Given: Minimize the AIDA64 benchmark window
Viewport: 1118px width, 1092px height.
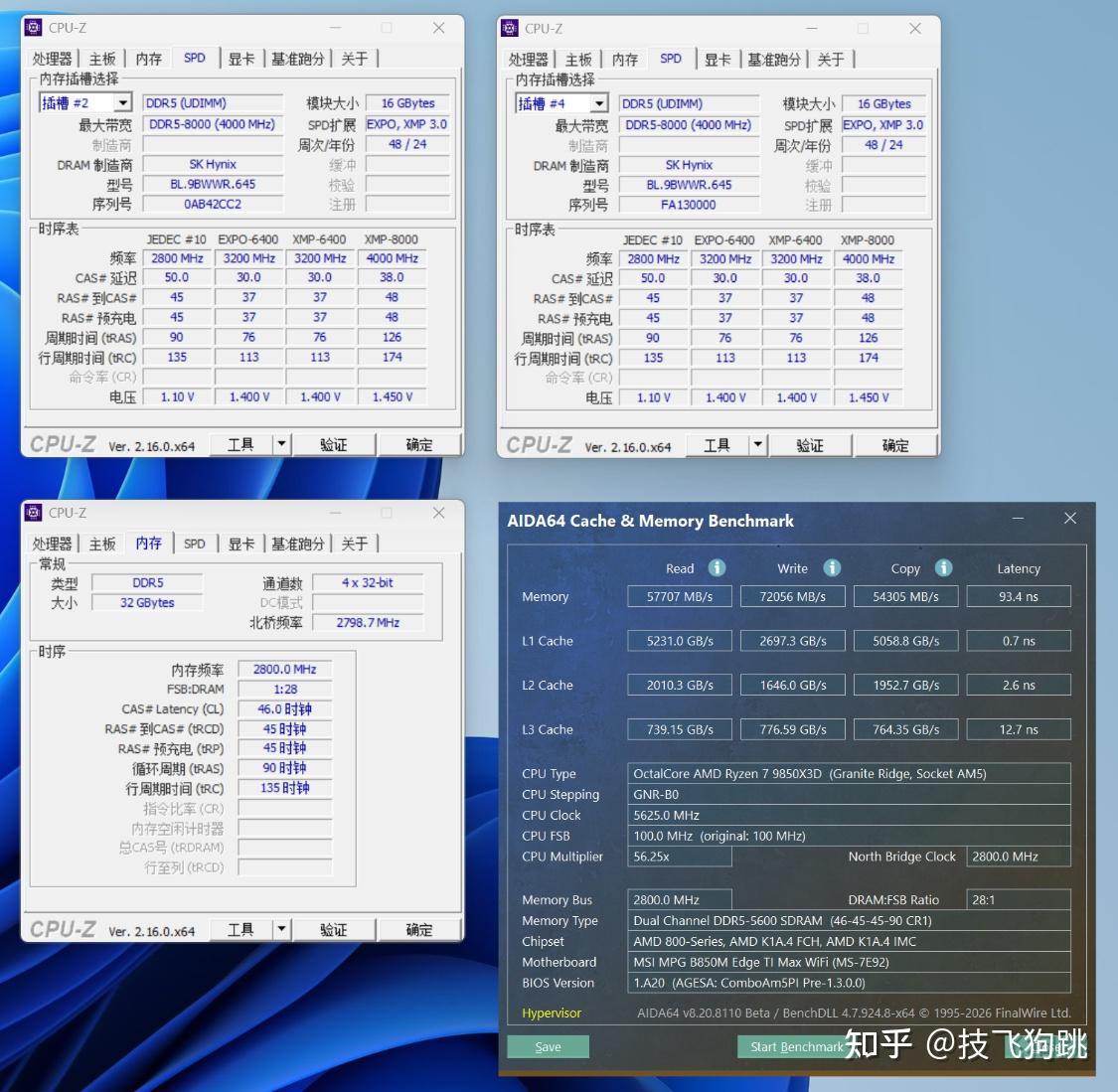Looking at the screenshot, I should pos(1019,519).
